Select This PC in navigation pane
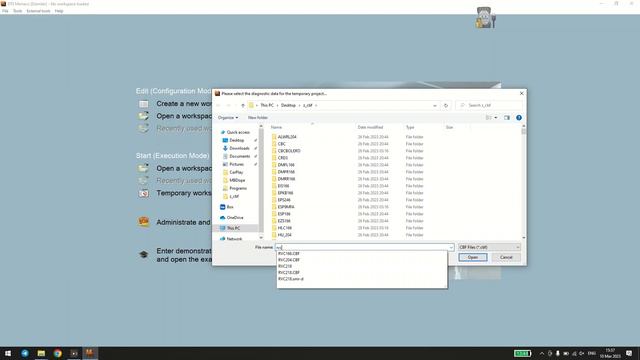The image size is (640, 360). (233, 228)
